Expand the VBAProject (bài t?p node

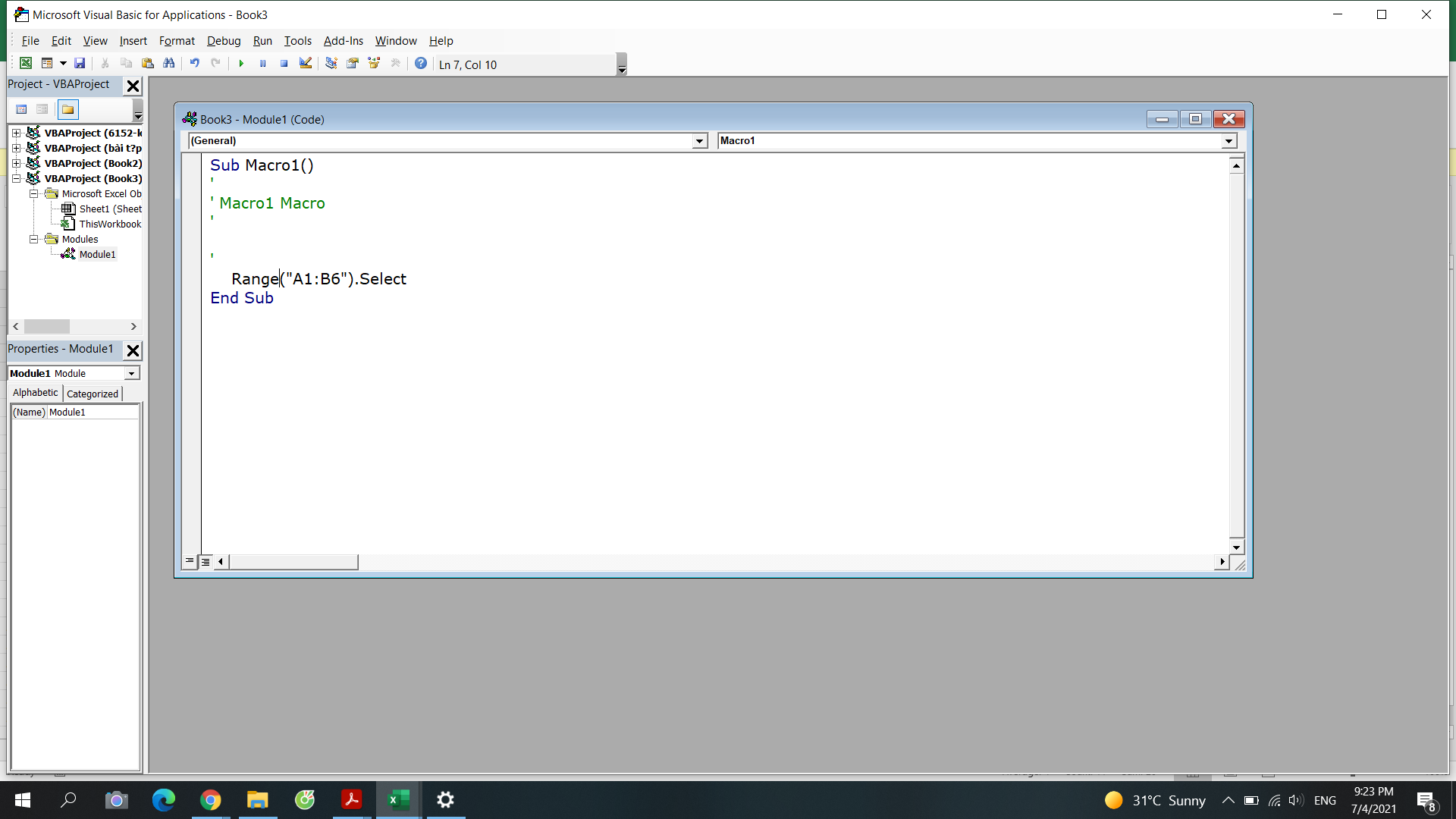coord(16,148)
